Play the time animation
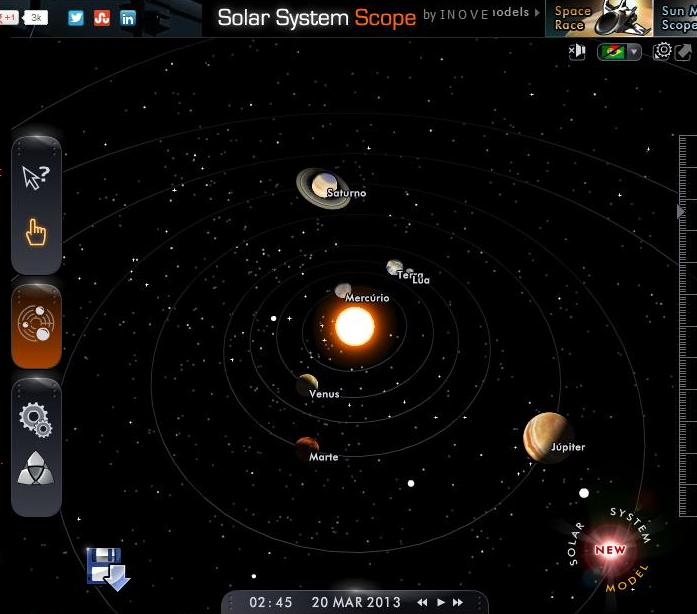This screenshot has height=614, width=697. click(x=441, y=602)
